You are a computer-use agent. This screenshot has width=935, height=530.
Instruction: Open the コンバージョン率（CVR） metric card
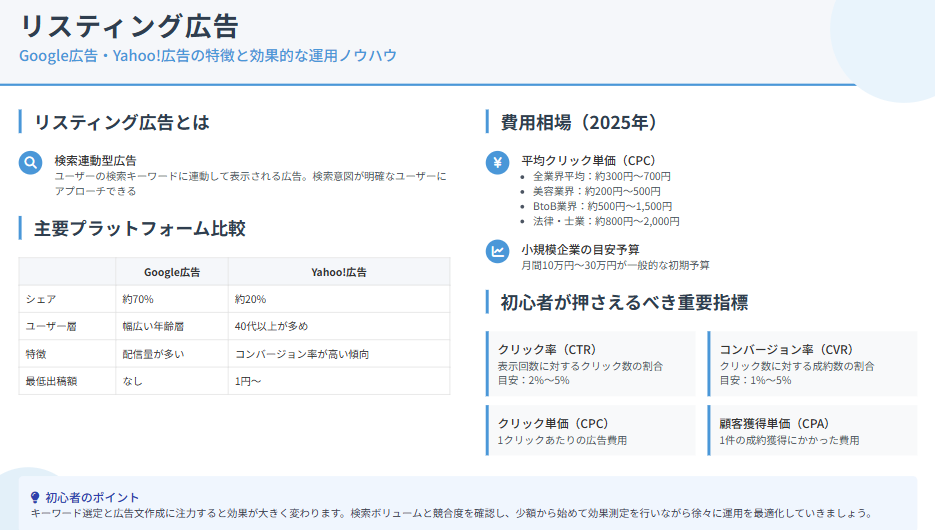(x=812, y=364)
